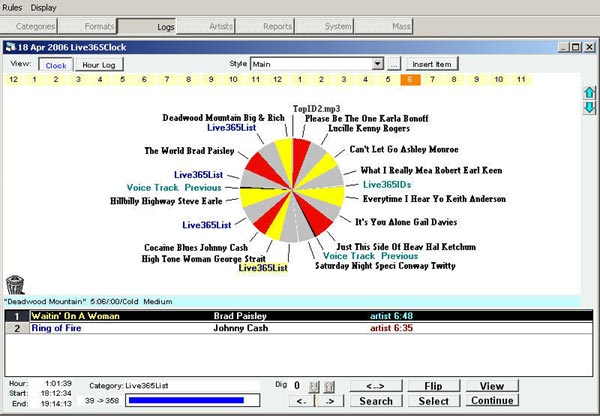The width and height of the screenshot is (600, 416).
Task: Click the trash can icon
Action: (15, 285)
